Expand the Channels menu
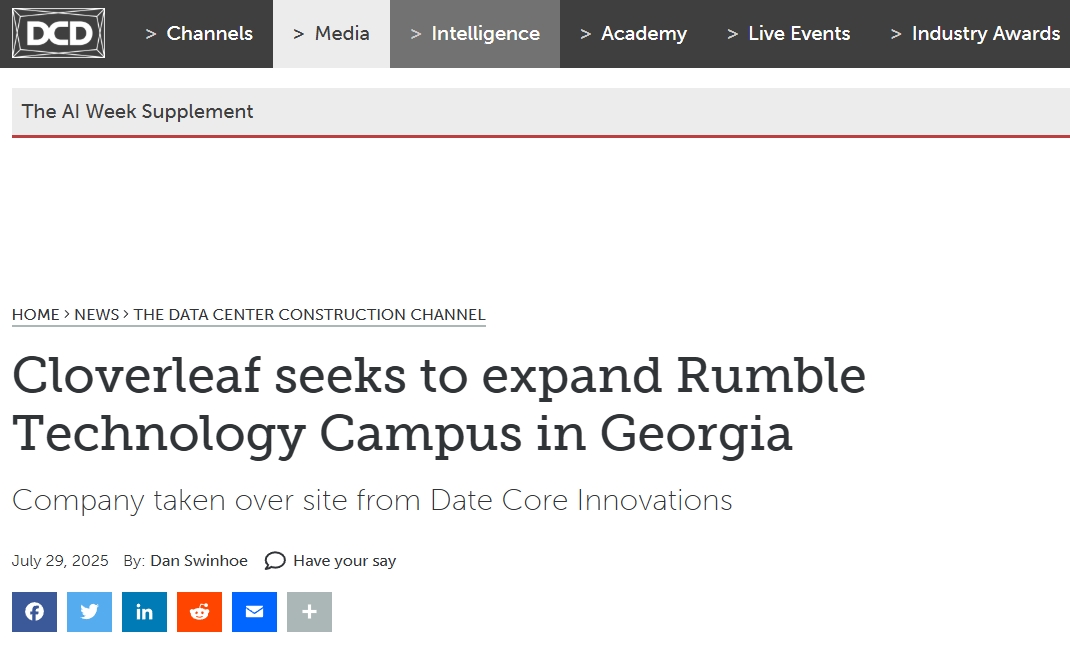The height and width of the screenshot is (661, 1070). coord(199,33)
